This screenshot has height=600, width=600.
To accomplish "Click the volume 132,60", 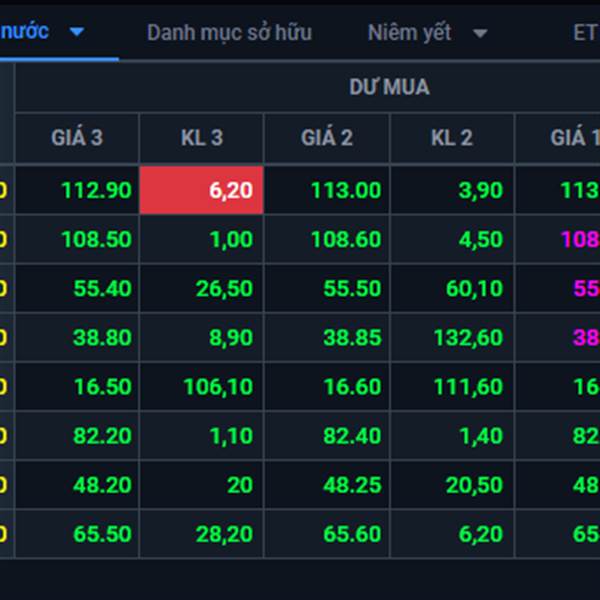I will click(468, 337).
